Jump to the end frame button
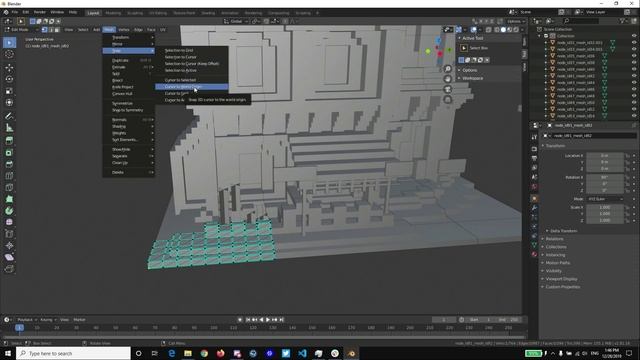The width and height of the screenshot is (640, 360). click(x=282, y=320)
